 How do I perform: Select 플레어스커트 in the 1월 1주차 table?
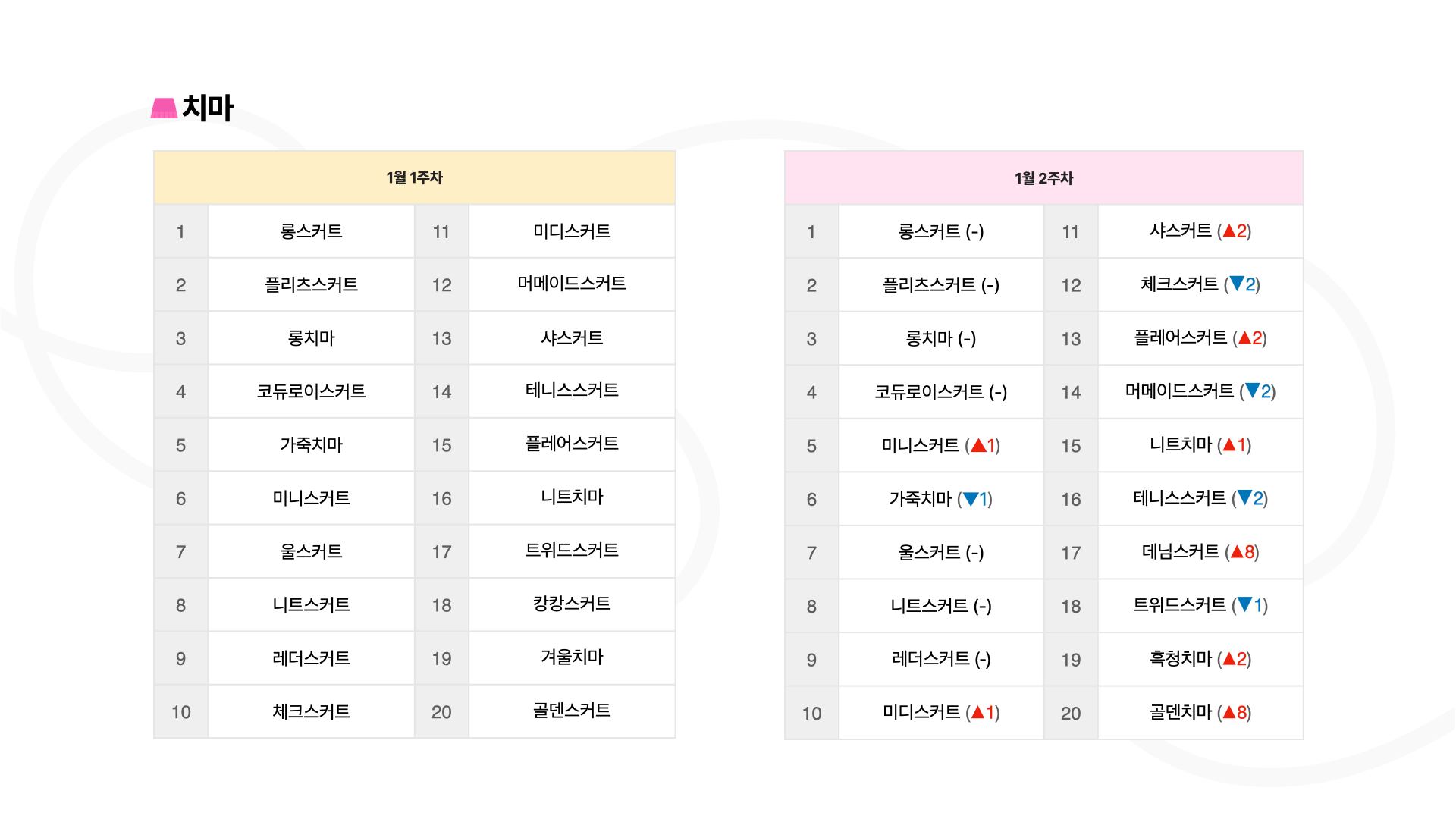tap(572, 444)
